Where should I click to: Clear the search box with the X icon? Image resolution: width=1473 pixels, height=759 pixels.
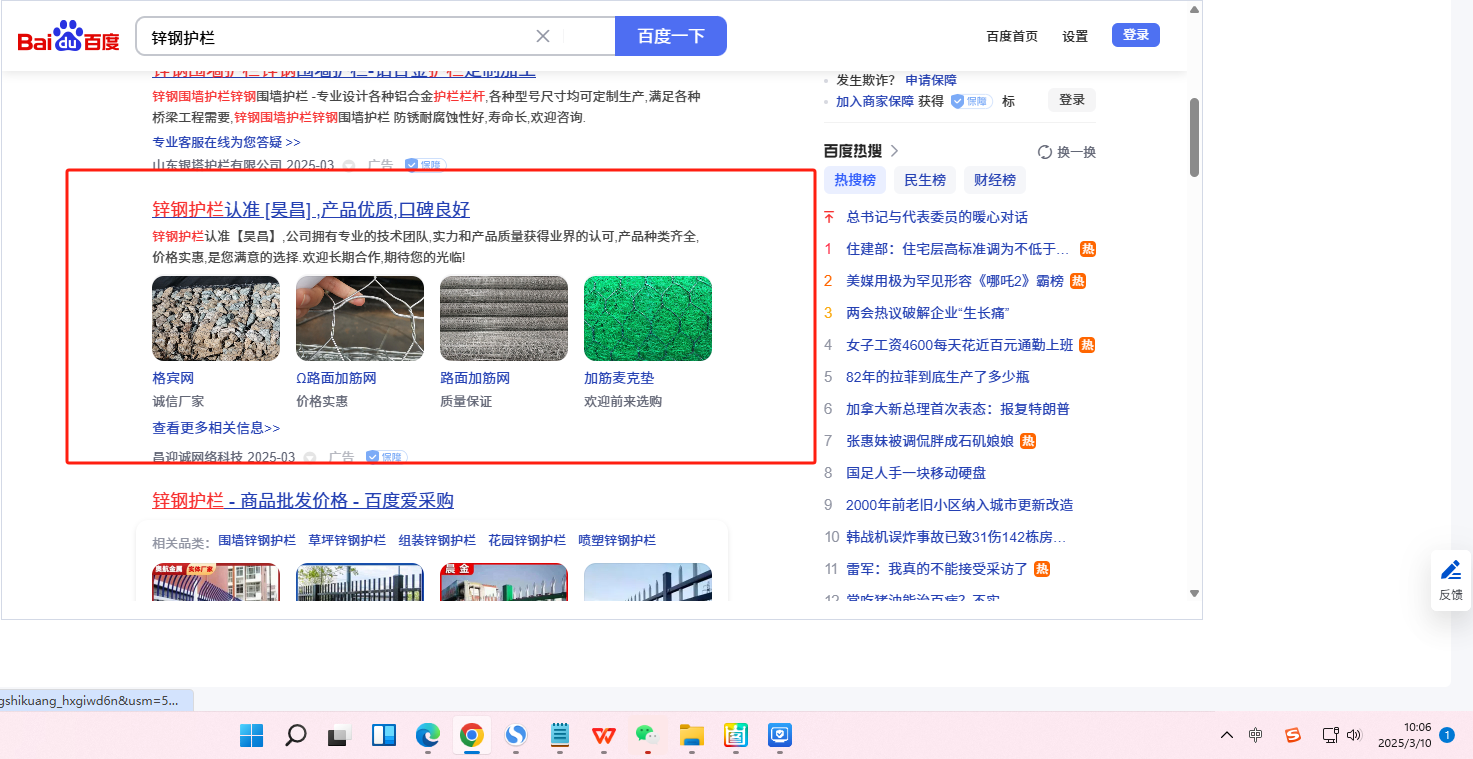[543, 37]
